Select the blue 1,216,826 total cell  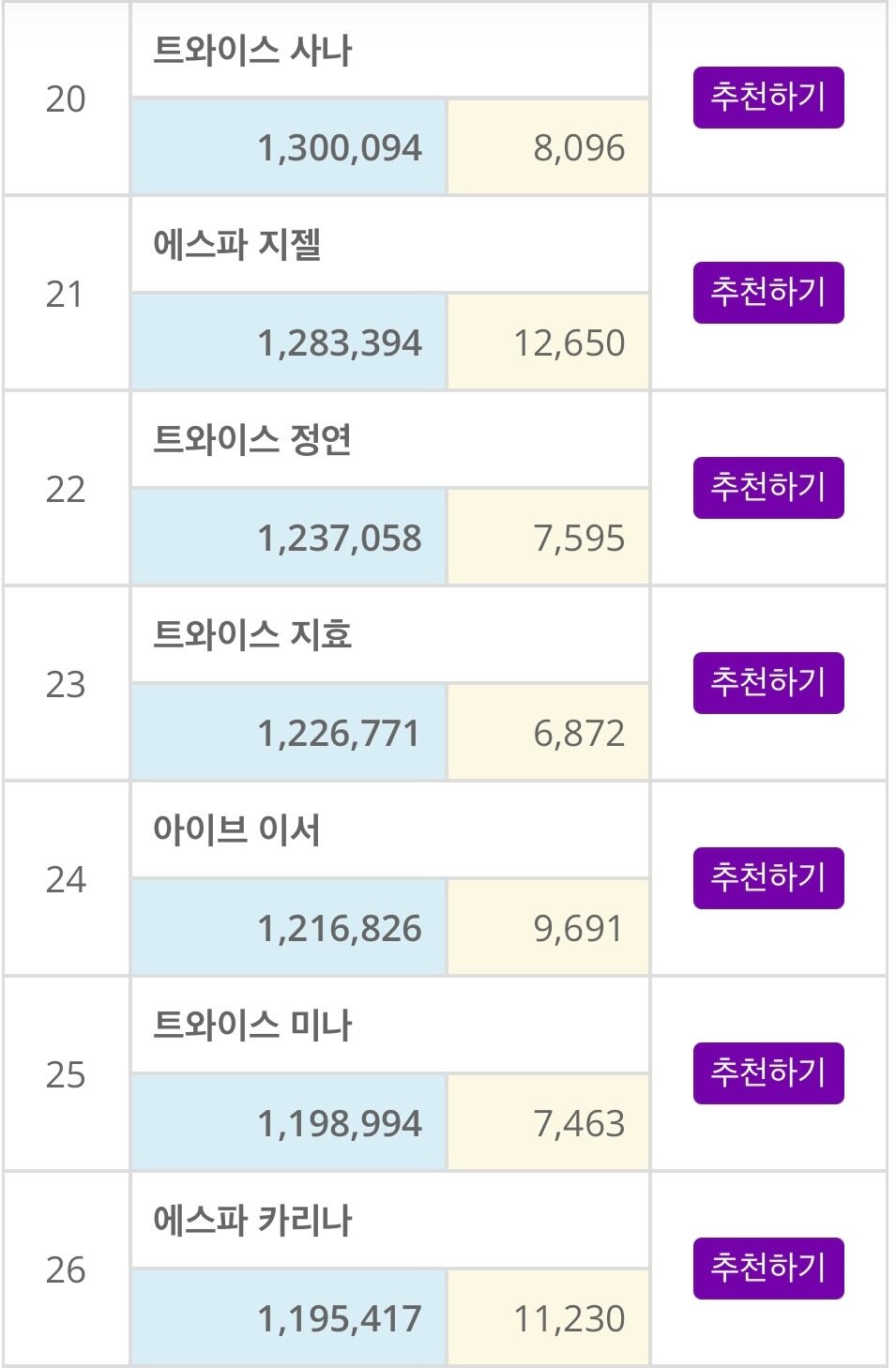(x=339, y=929)
